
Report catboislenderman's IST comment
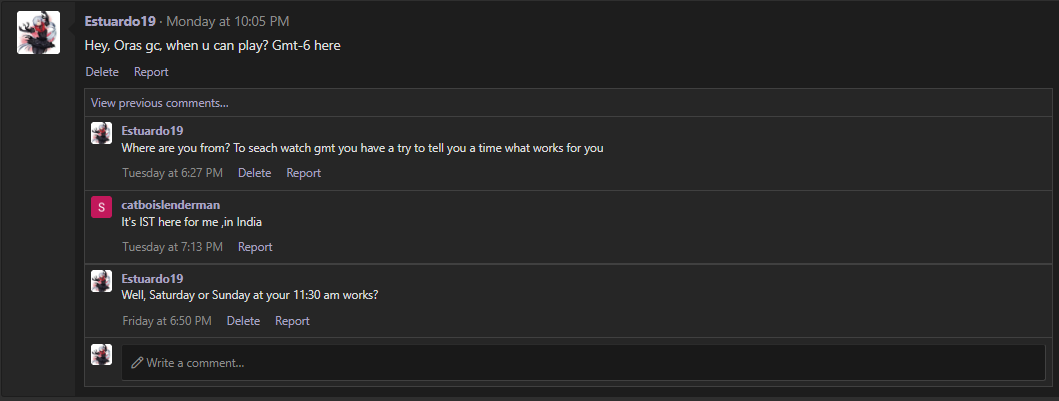pyautogui.click(x=255, y=247)
